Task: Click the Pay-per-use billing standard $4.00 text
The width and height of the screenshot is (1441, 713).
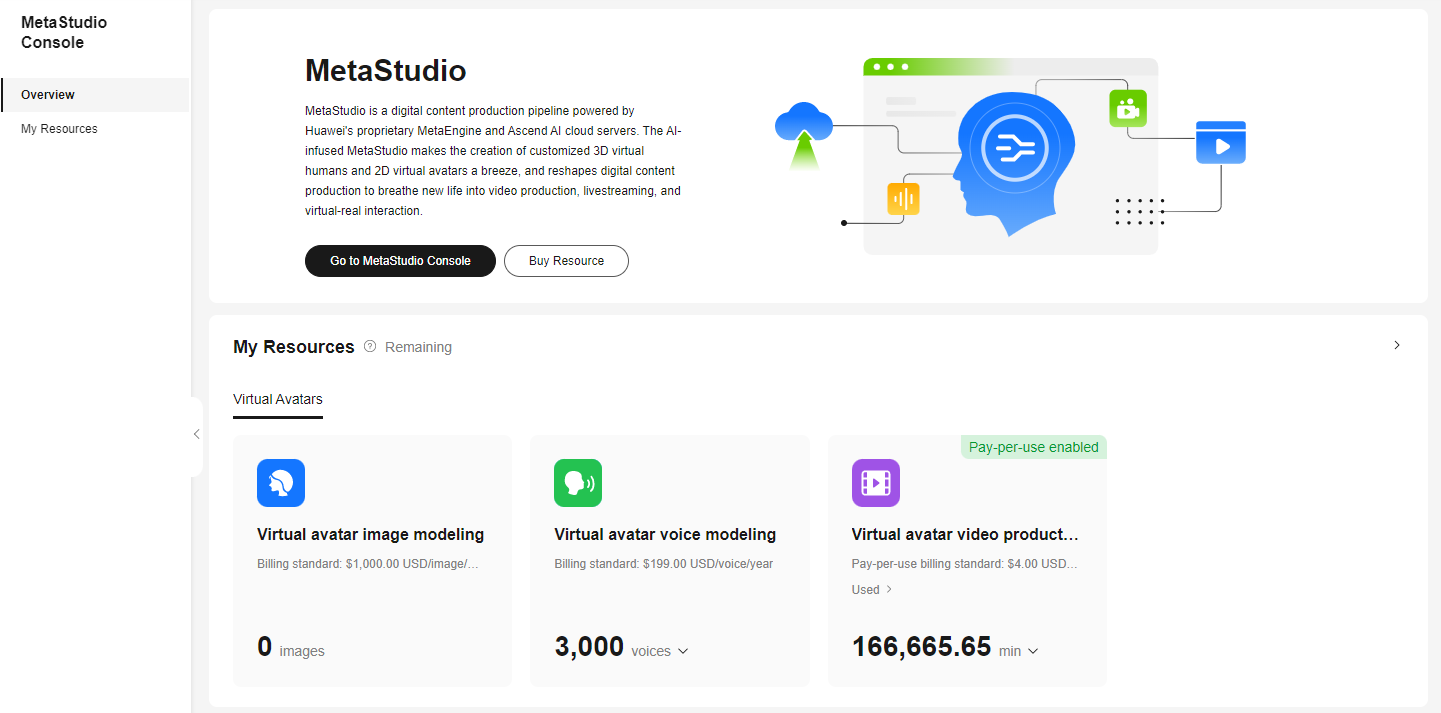Action: pos(965,564)
